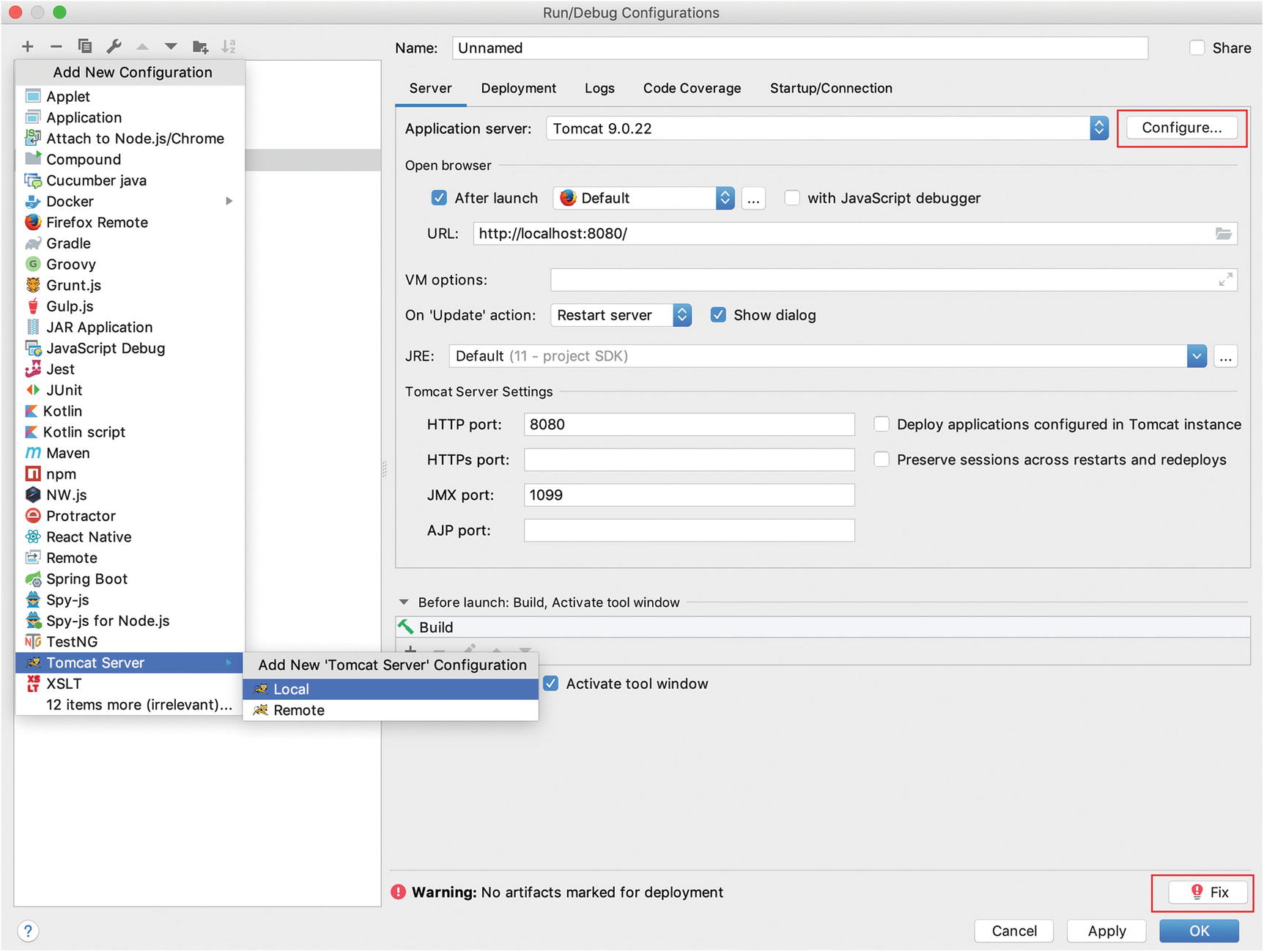
Task: Click the move up arrow in toolbar
Action: tap(142, 47)
